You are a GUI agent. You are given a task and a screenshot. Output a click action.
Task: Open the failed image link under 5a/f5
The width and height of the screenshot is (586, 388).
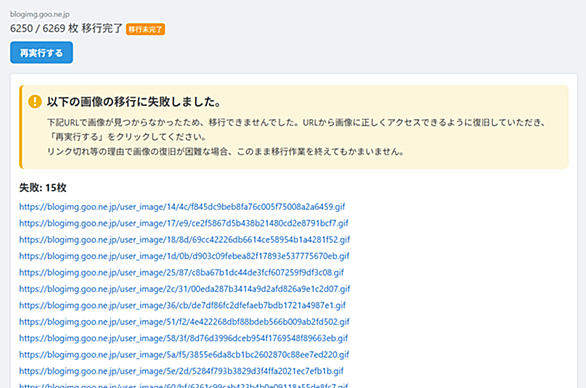pyautogui.click(x=184, y=355)
